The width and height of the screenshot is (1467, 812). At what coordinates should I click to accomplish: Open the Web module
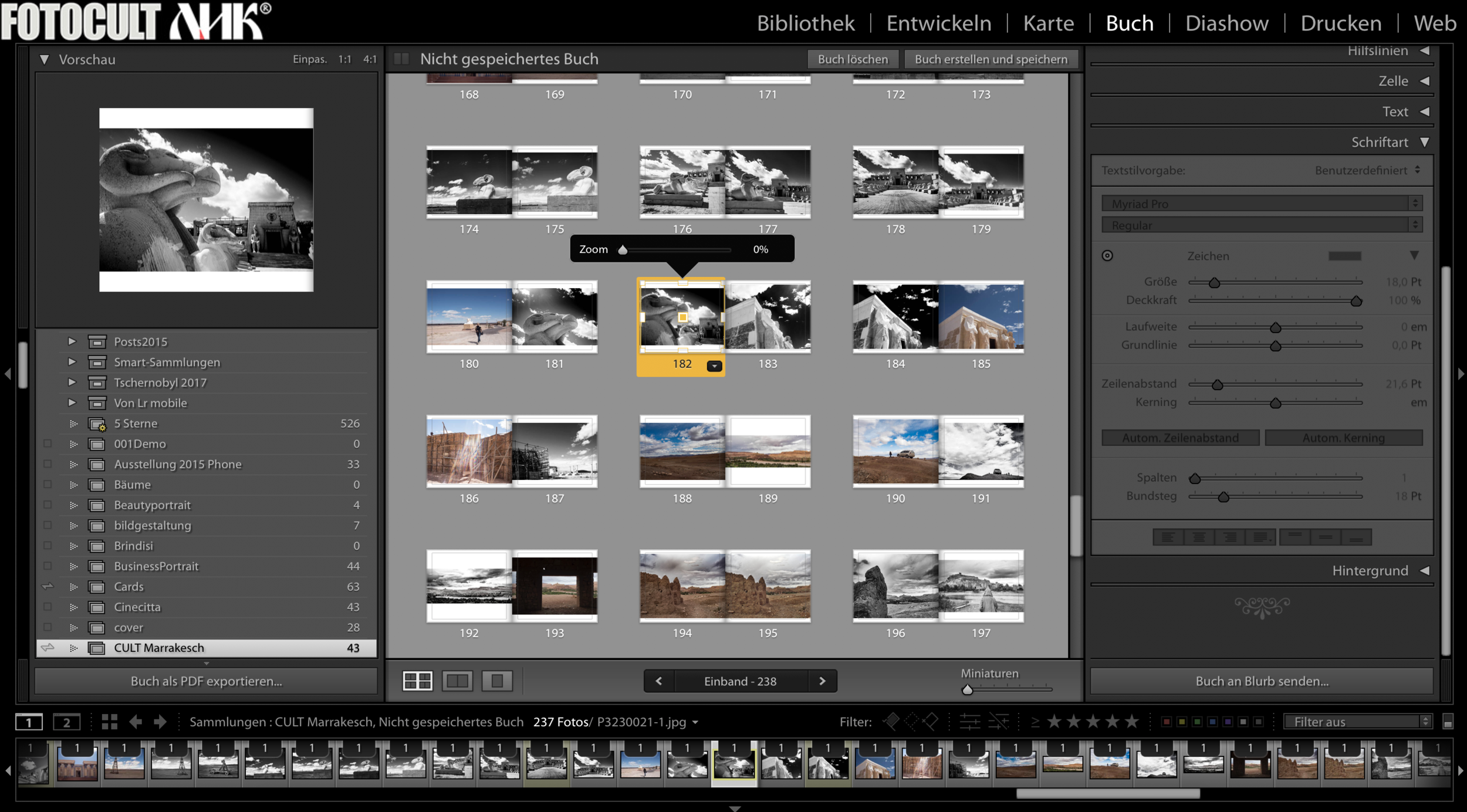[x=1435, y=23]
